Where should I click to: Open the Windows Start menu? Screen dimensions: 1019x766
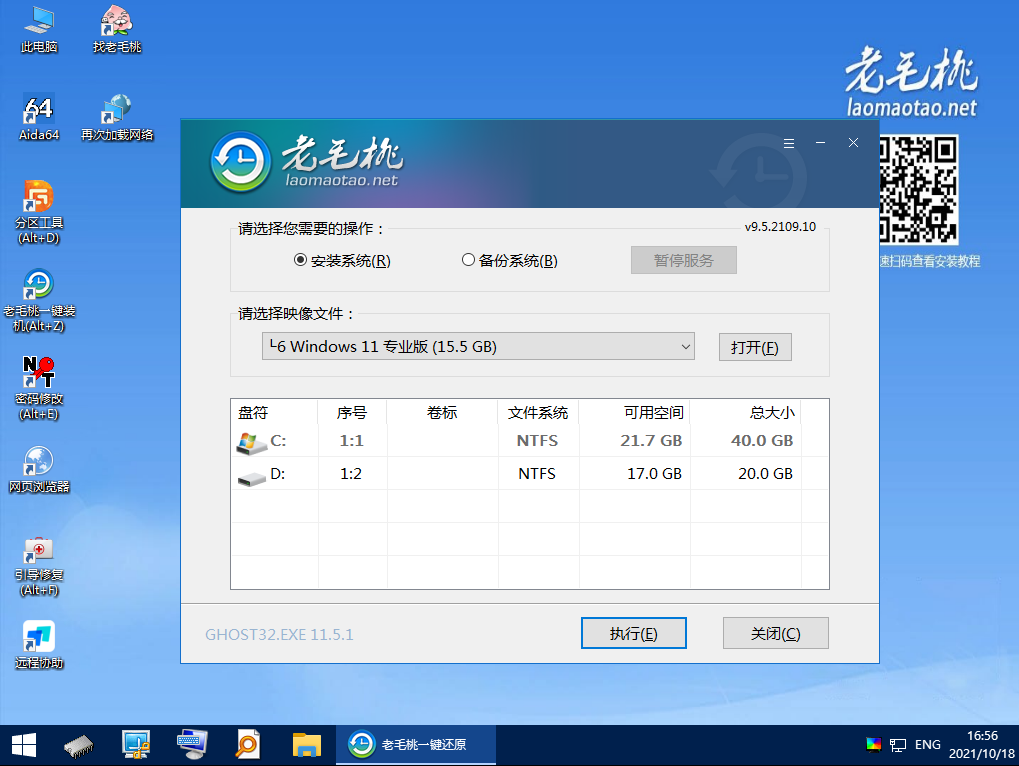24,745
